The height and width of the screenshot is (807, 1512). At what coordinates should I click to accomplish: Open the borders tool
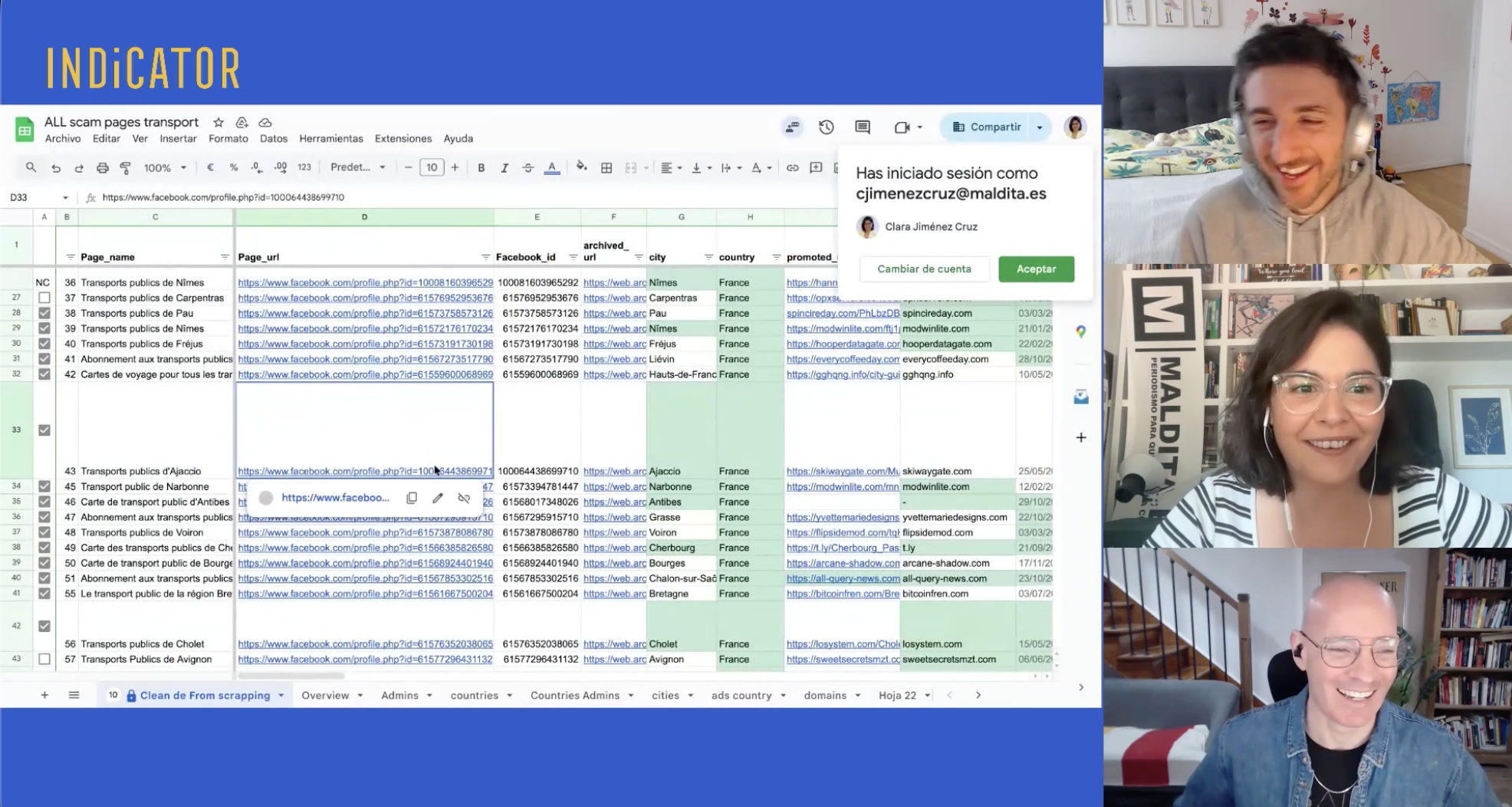click(606, 168)
